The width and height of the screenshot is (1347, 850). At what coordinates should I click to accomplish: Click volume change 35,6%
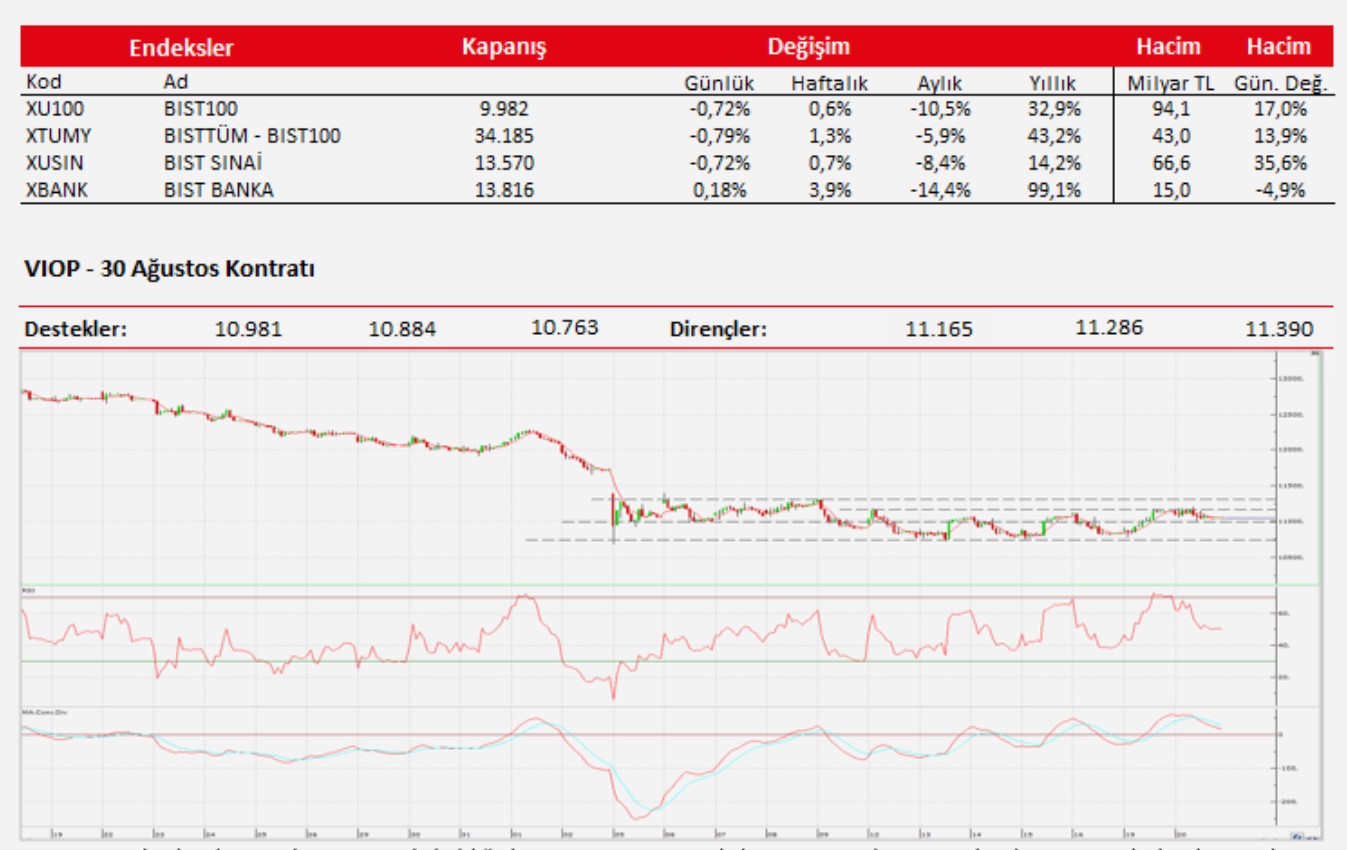point(1280,163)
